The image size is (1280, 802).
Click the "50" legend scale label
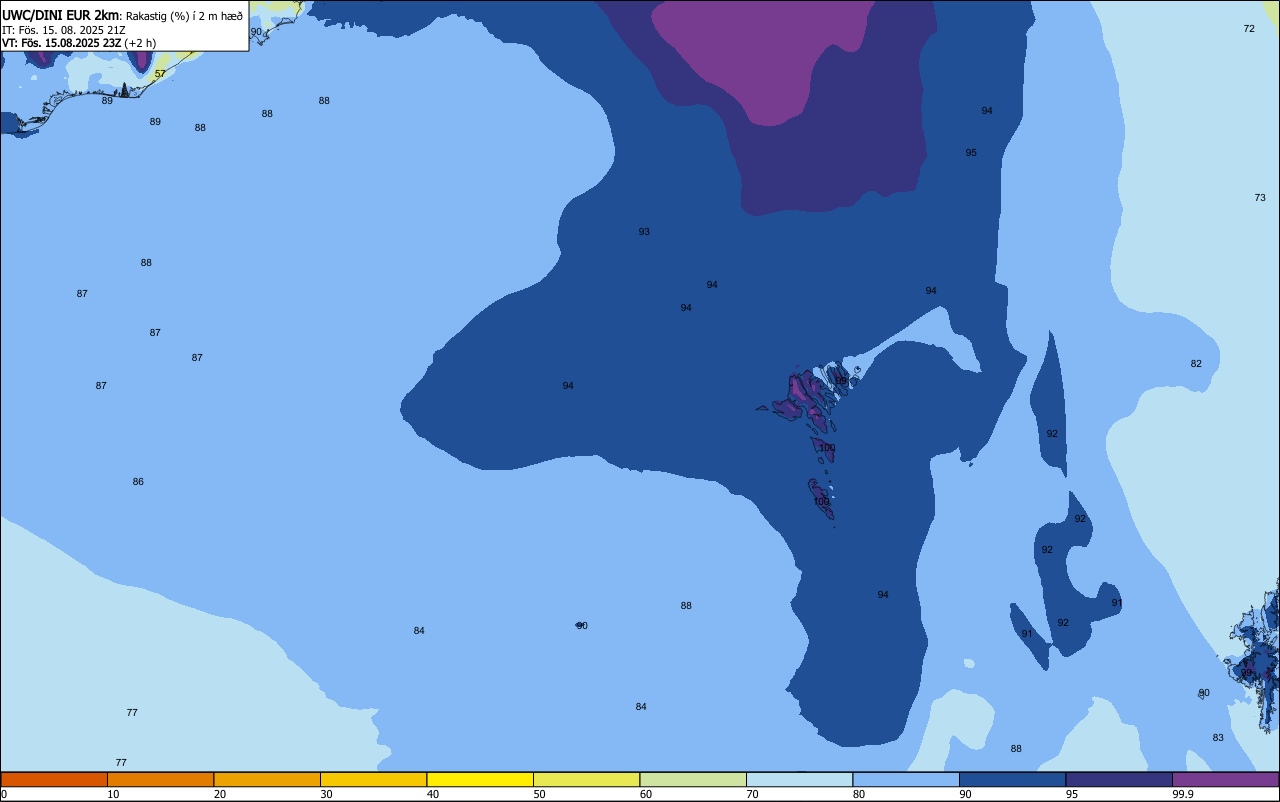[x=540, y=794]
